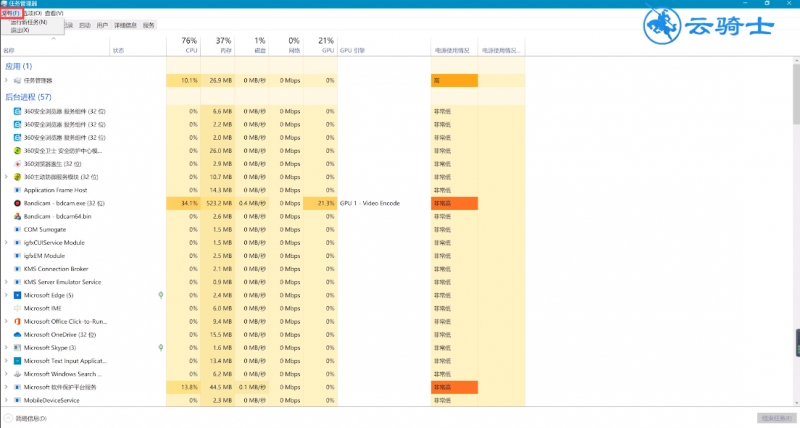The height and width of the screenshot is (428, 800).
Task: Sort by the 网络 column header
Action: click(x=286, y=45)
